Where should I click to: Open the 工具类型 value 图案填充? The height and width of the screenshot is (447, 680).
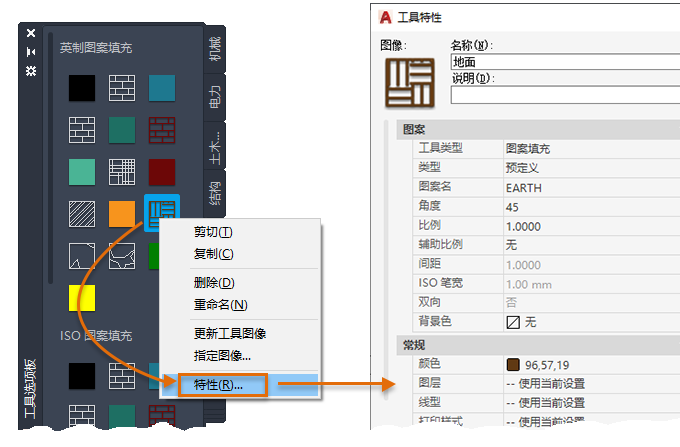(x=592, y=149)
